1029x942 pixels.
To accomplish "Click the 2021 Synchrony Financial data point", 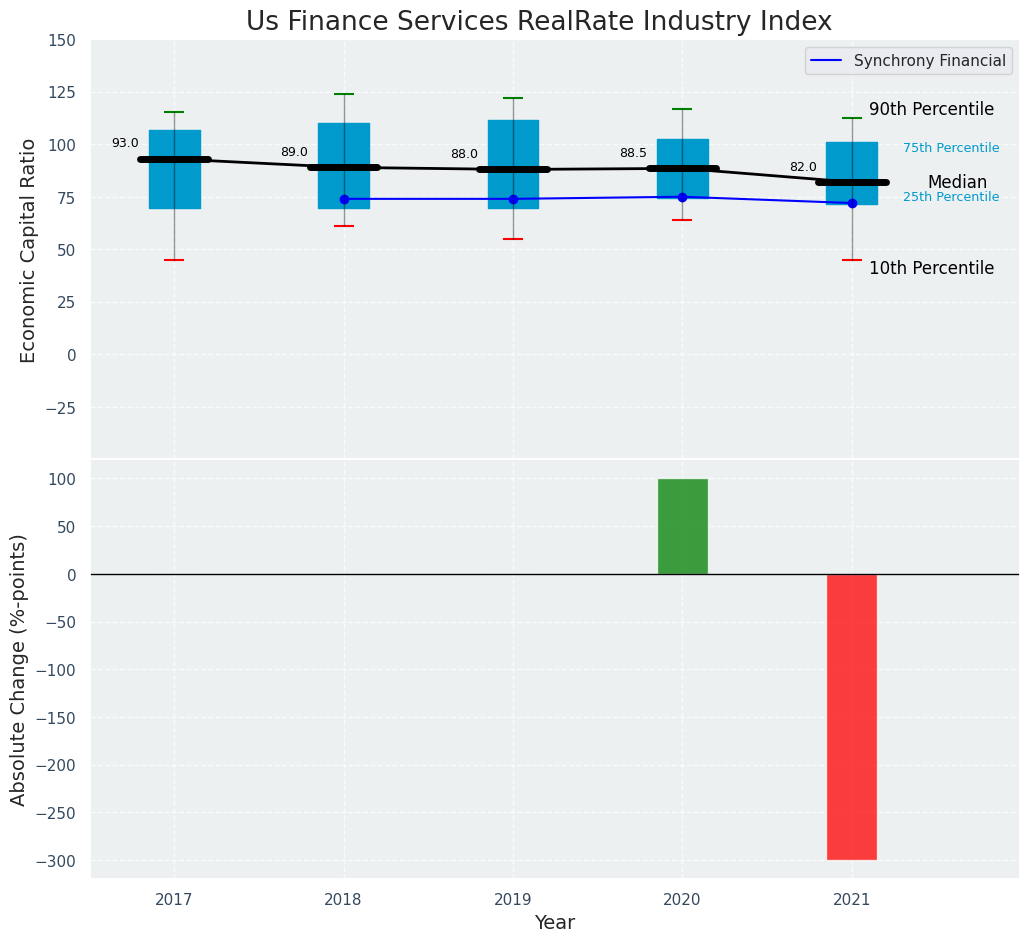I will [x=852, y=203].
